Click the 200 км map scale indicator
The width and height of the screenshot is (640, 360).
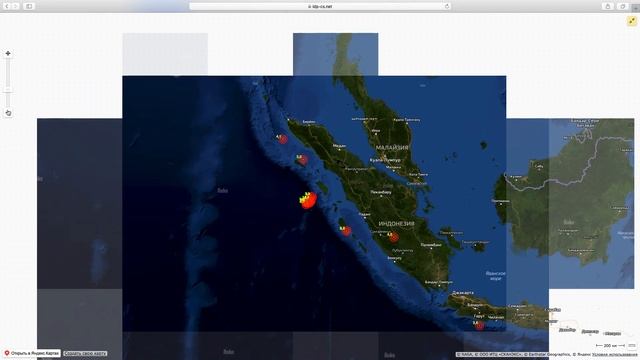click(610, 346)
